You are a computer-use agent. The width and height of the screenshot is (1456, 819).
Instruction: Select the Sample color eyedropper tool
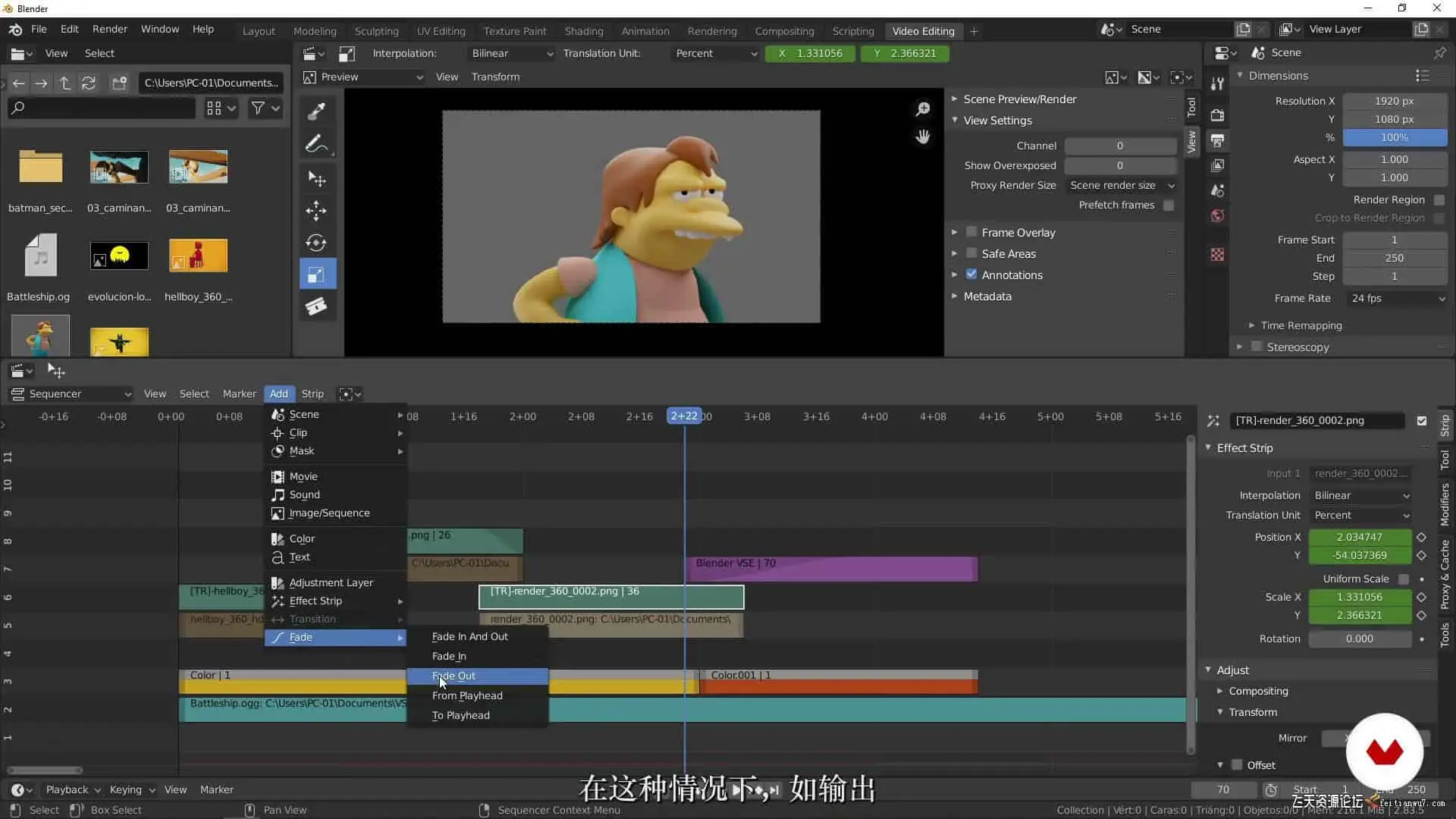tap(317, 111)
